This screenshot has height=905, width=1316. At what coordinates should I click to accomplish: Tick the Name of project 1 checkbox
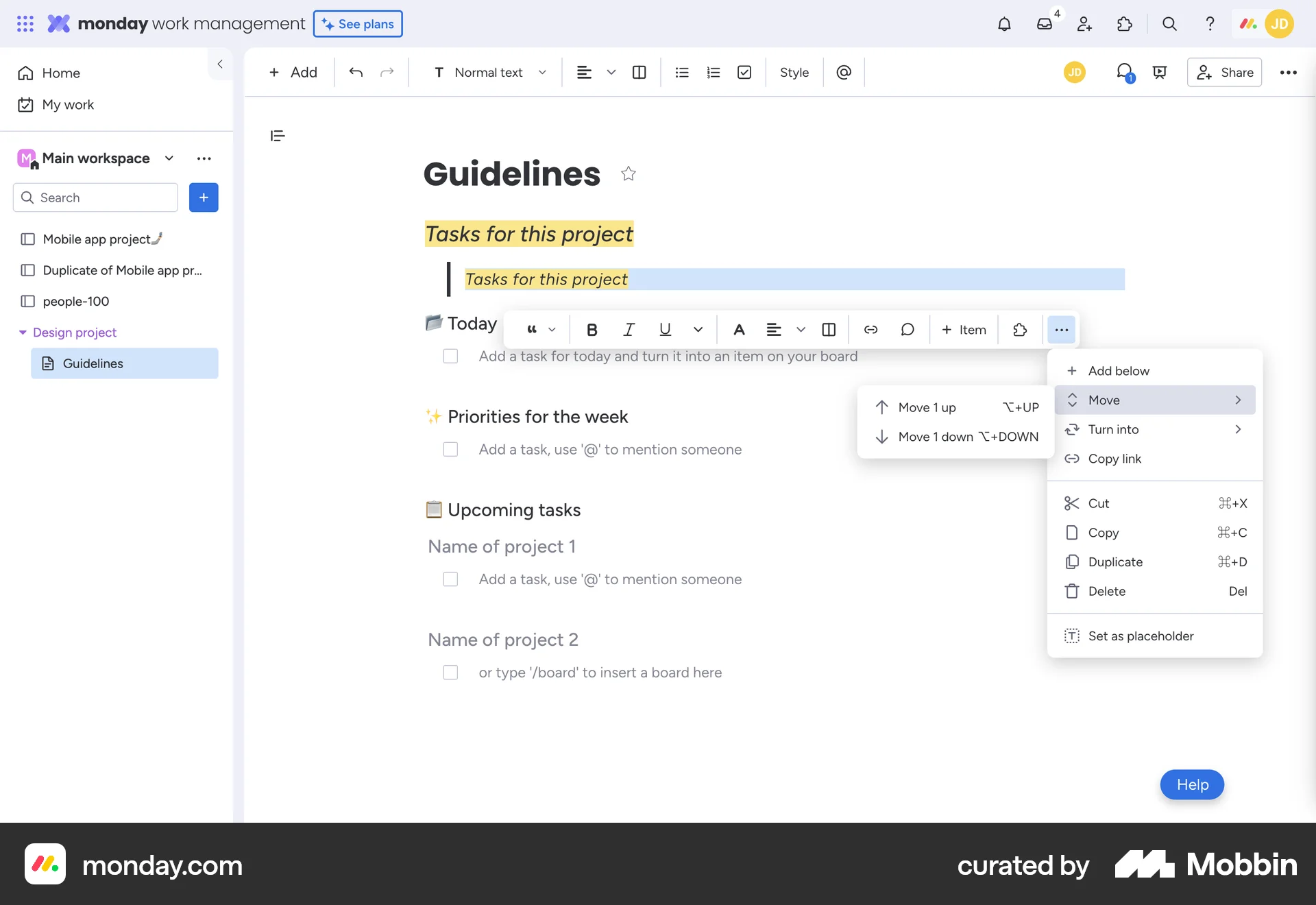click(x=450, y=579)
